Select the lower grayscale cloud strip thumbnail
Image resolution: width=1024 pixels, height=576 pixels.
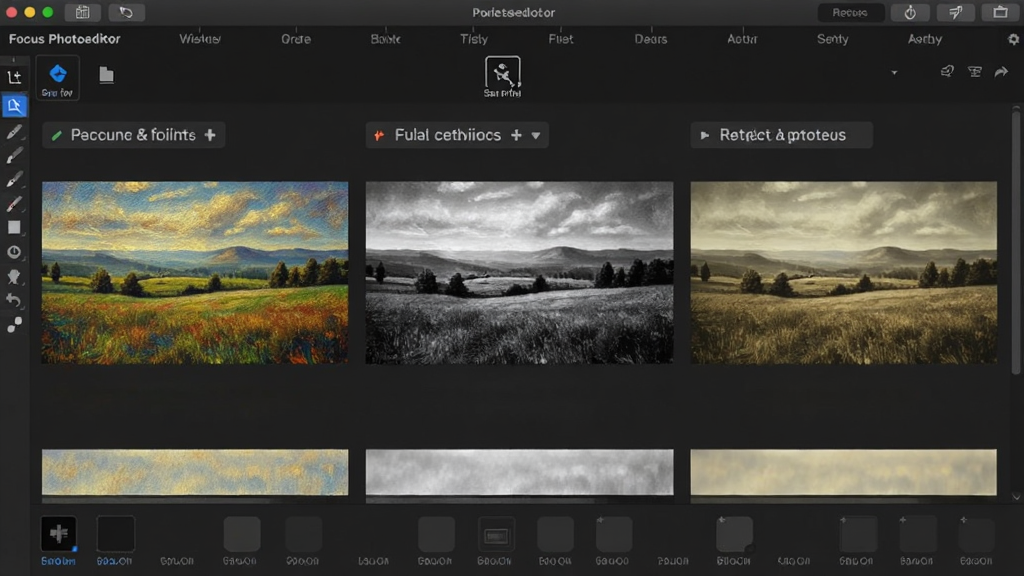(x=519, y=472)
